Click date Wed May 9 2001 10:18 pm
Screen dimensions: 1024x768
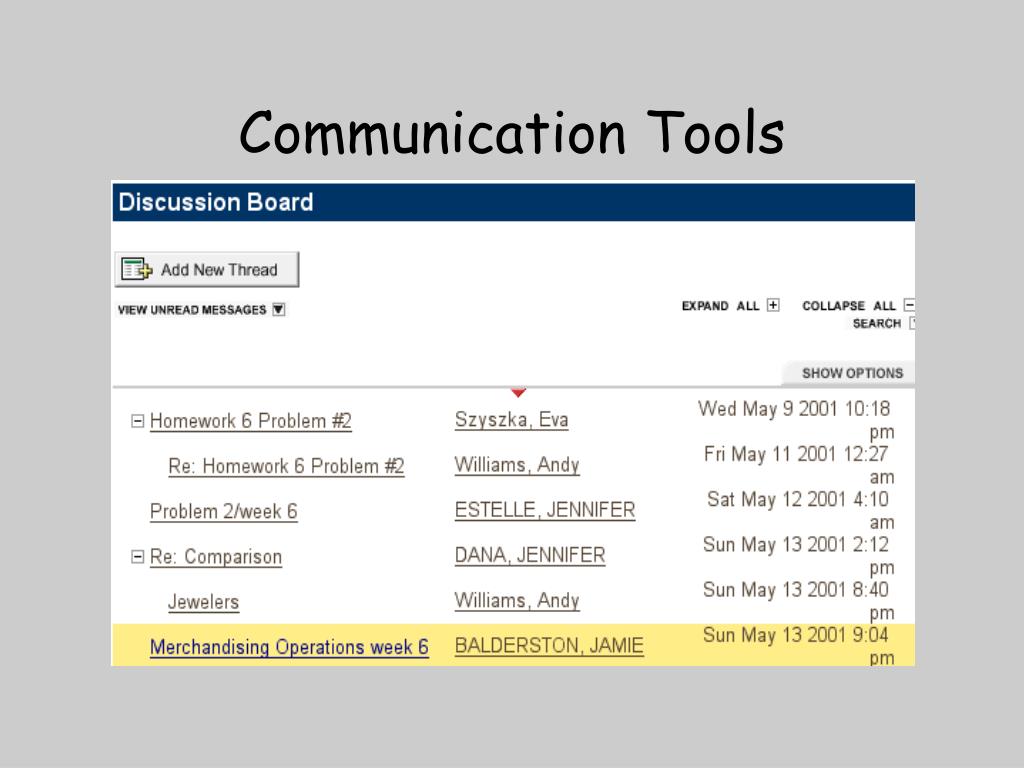tap(795, 420)
